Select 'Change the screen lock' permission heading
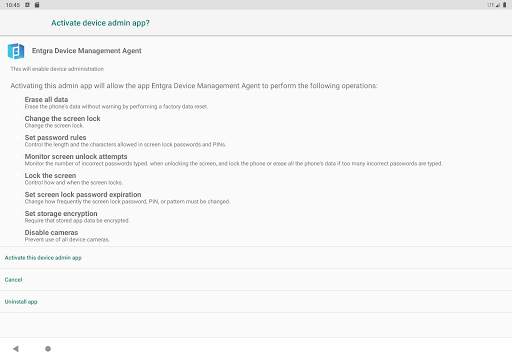Screen dimensions: 512x360 62,118
